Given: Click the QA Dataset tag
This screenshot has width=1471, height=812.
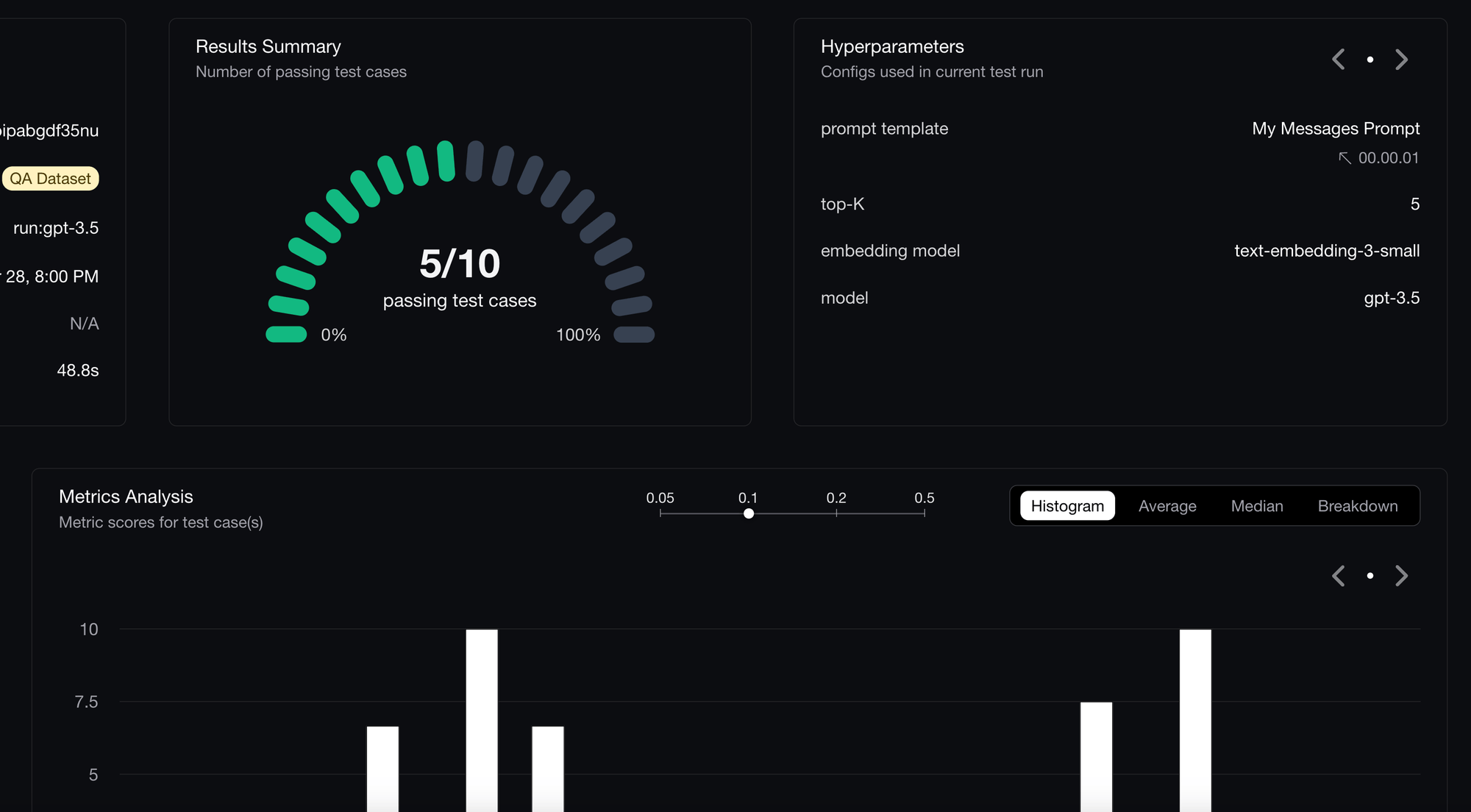Looking at the screenshot, I should point(50,179).
